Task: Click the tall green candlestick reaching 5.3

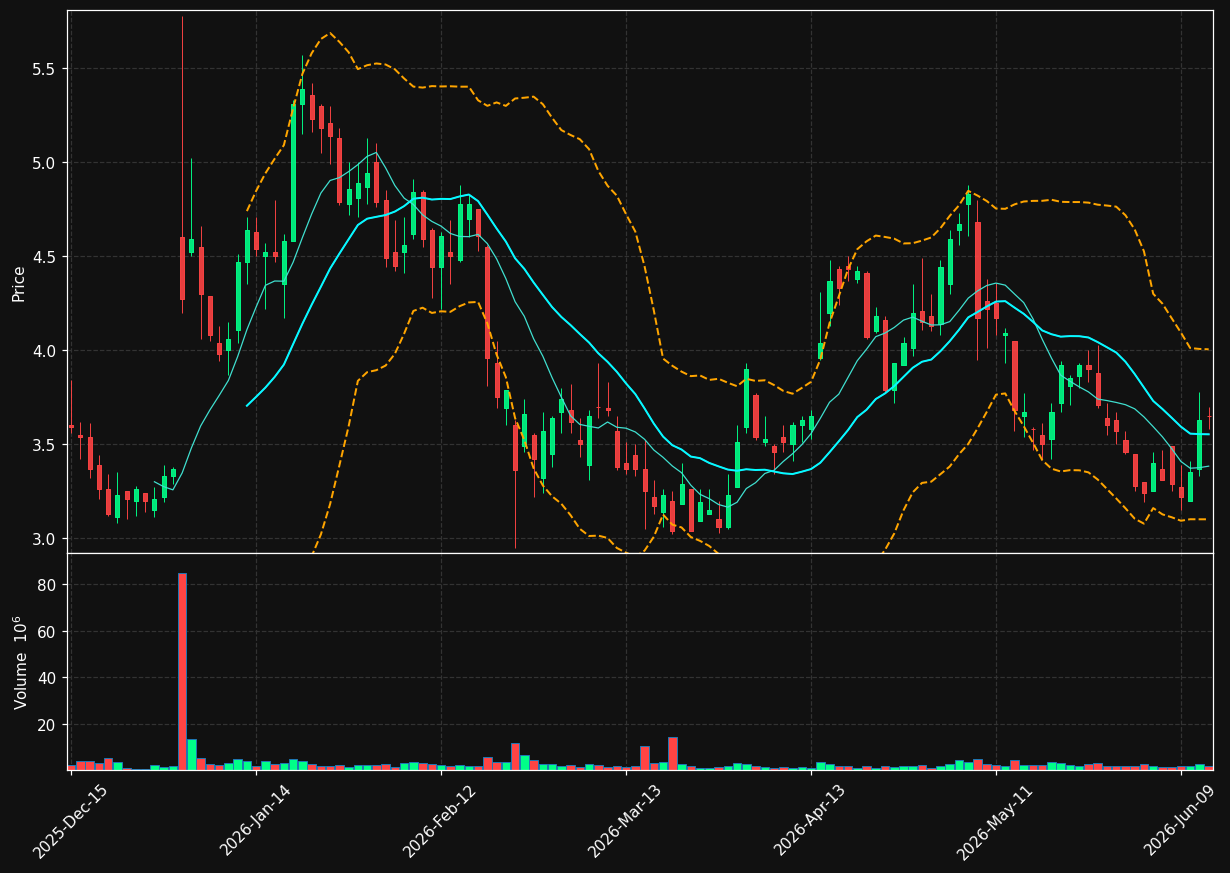Action: click(x=293, y=172)
